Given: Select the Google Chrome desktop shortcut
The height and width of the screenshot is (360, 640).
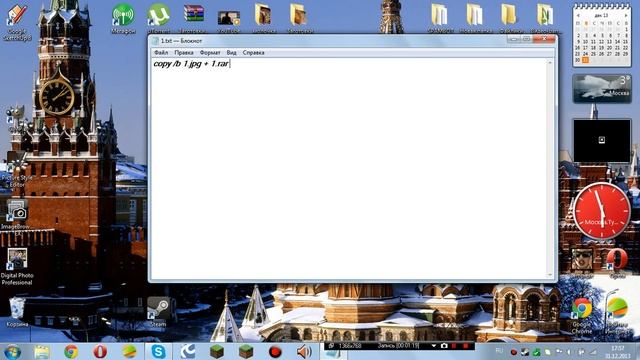Looking at the screenshot, I should (582, 316).
